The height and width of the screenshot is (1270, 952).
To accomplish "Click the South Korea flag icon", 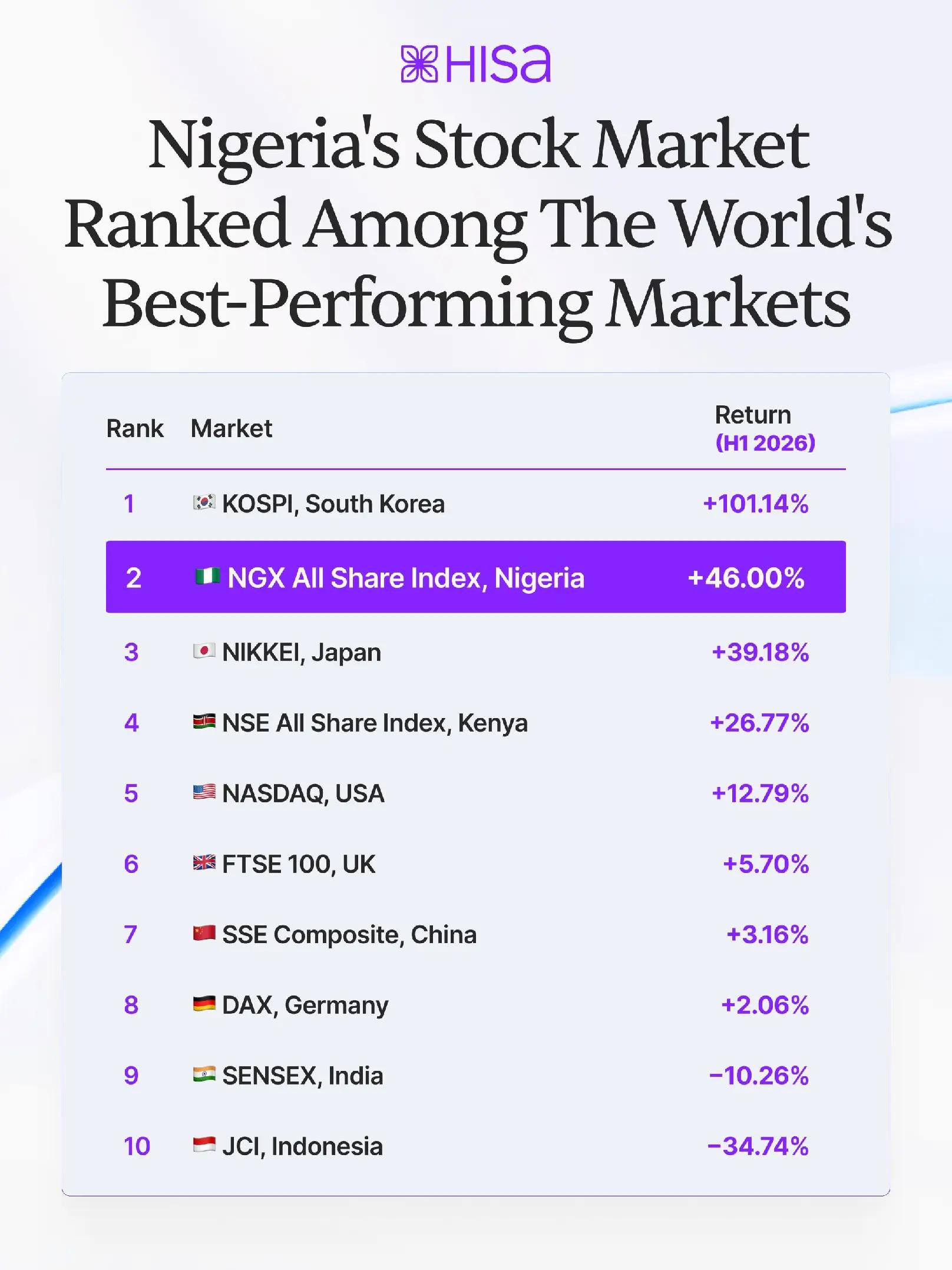I will [204, 502].
